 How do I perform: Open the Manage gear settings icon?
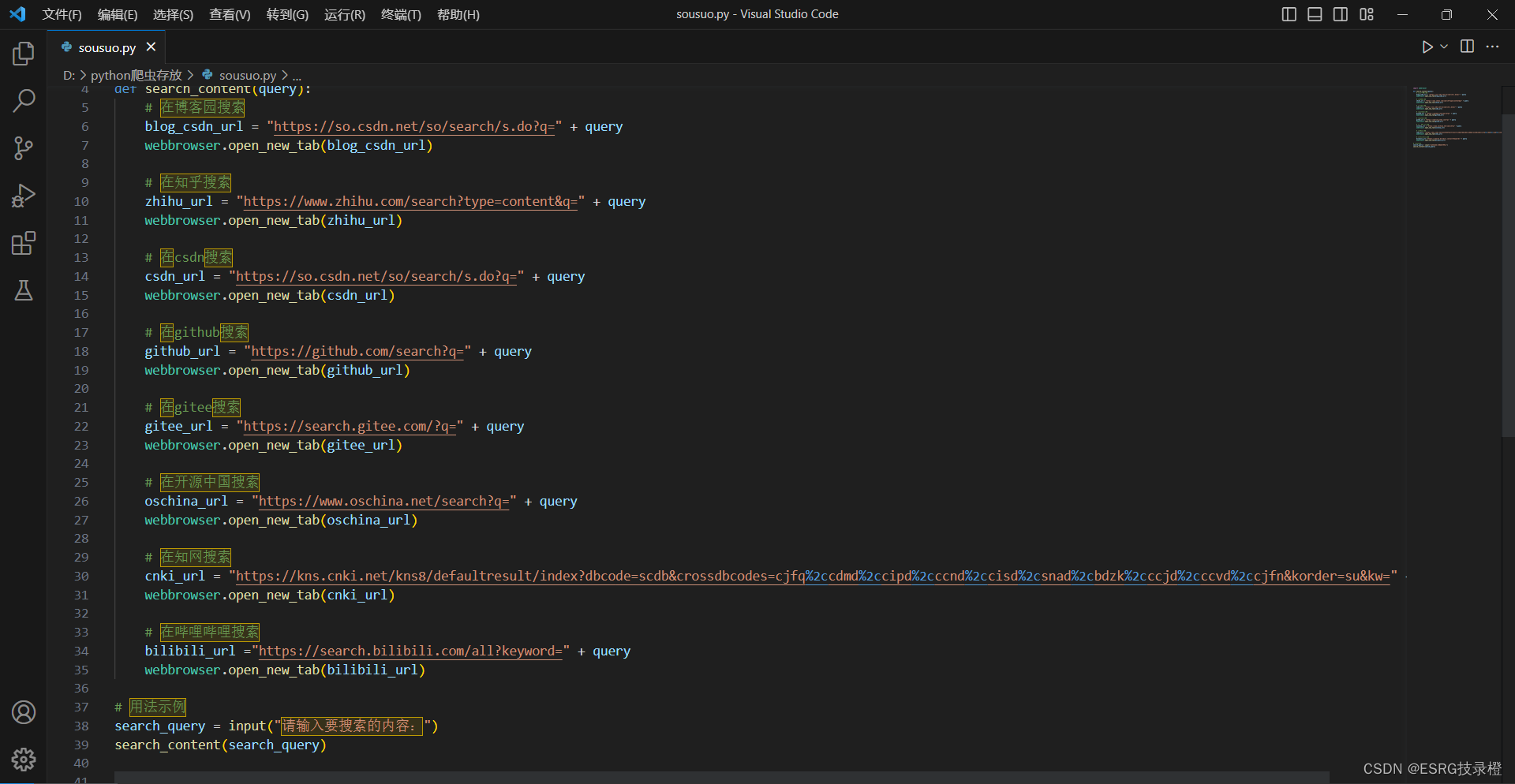tap(24, 760)
